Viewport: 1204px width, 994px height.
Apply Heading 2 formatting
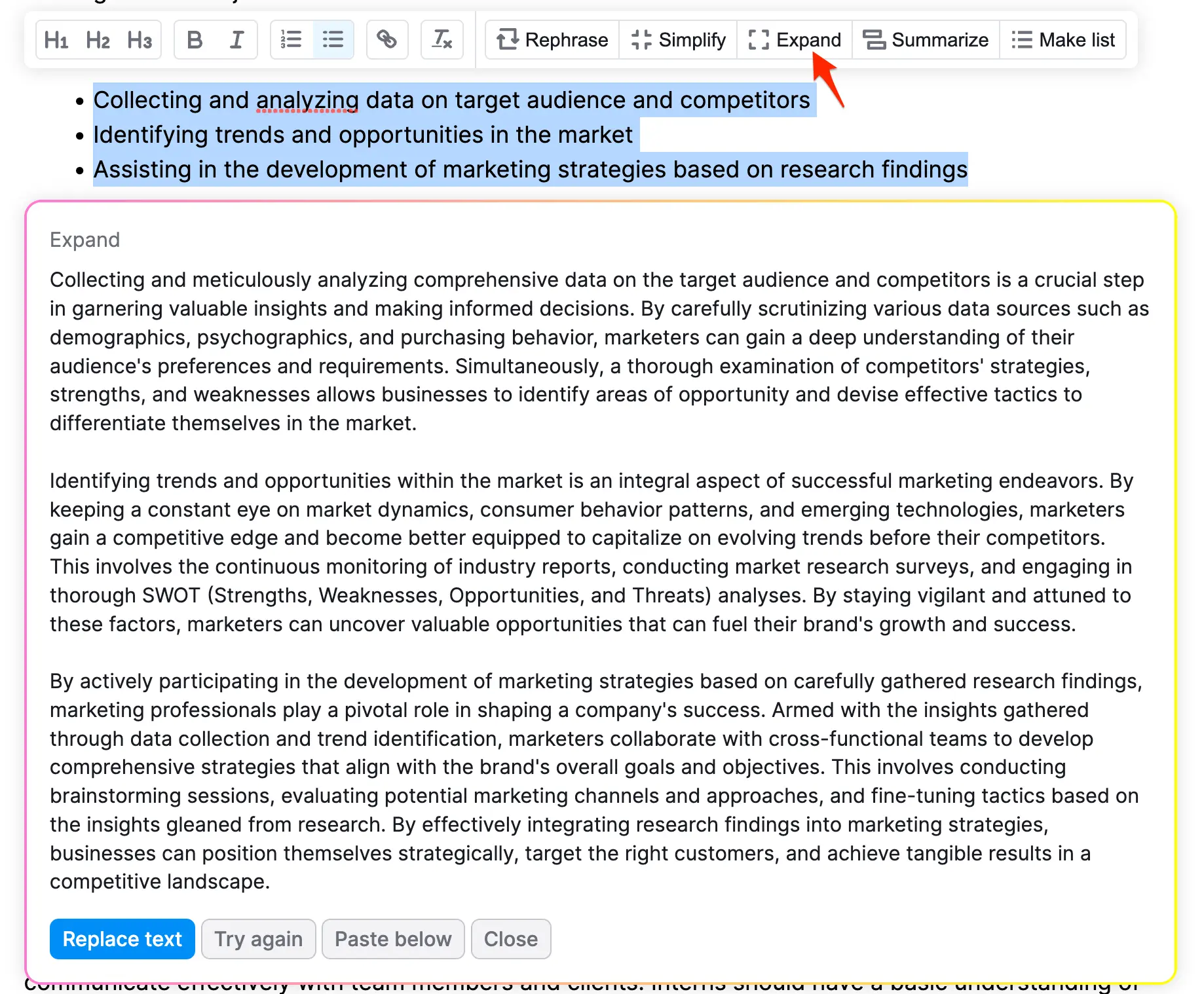click(98, 40)
